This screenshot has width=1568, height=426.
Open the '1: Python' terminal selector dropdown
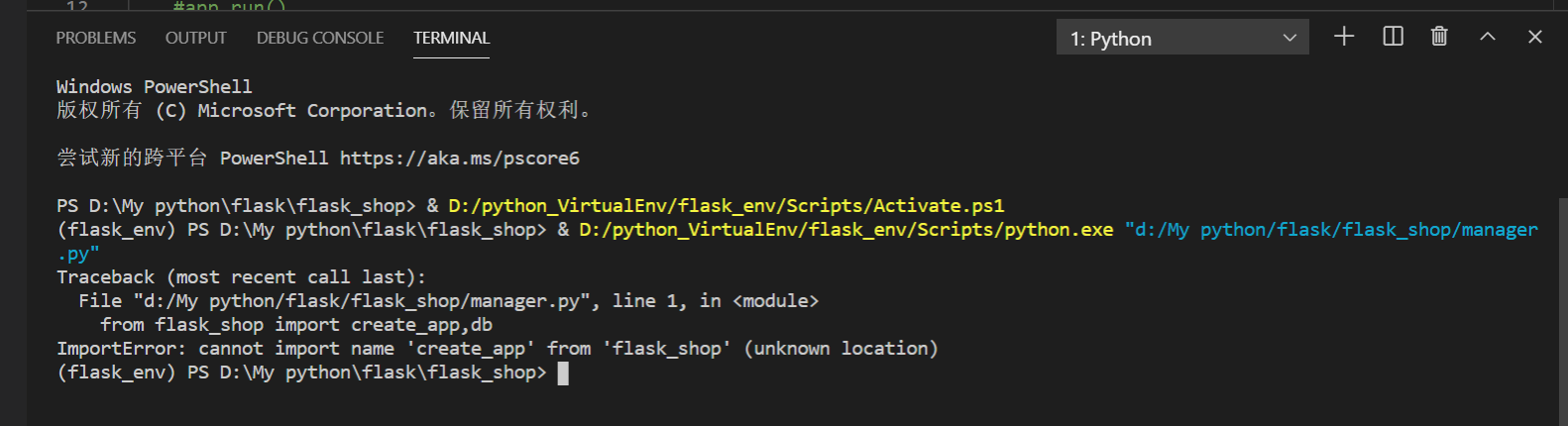click(x=1182, y=38)
